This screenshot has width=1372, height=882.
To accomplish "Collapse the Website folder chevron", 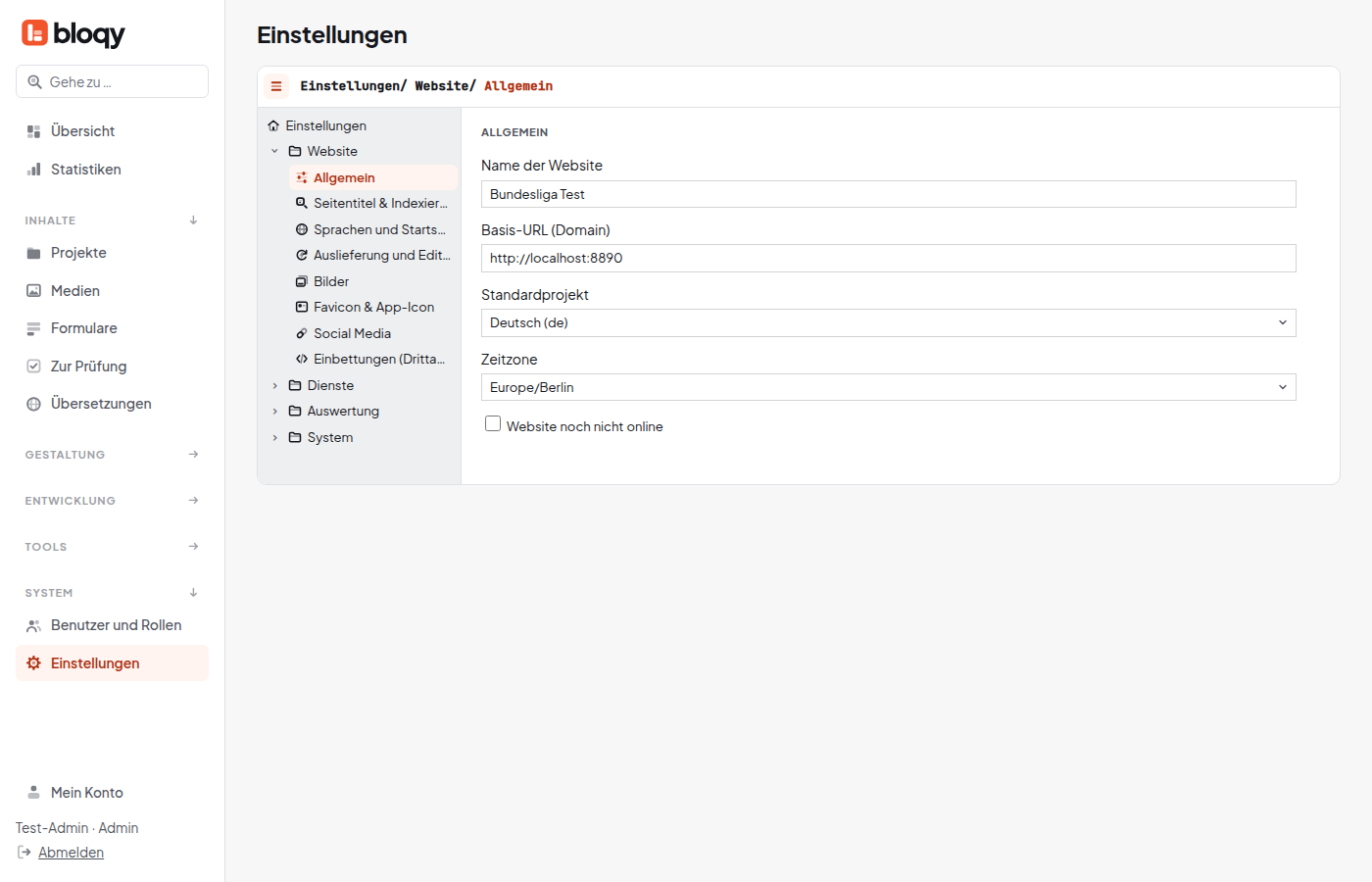I will pos(274,151).
